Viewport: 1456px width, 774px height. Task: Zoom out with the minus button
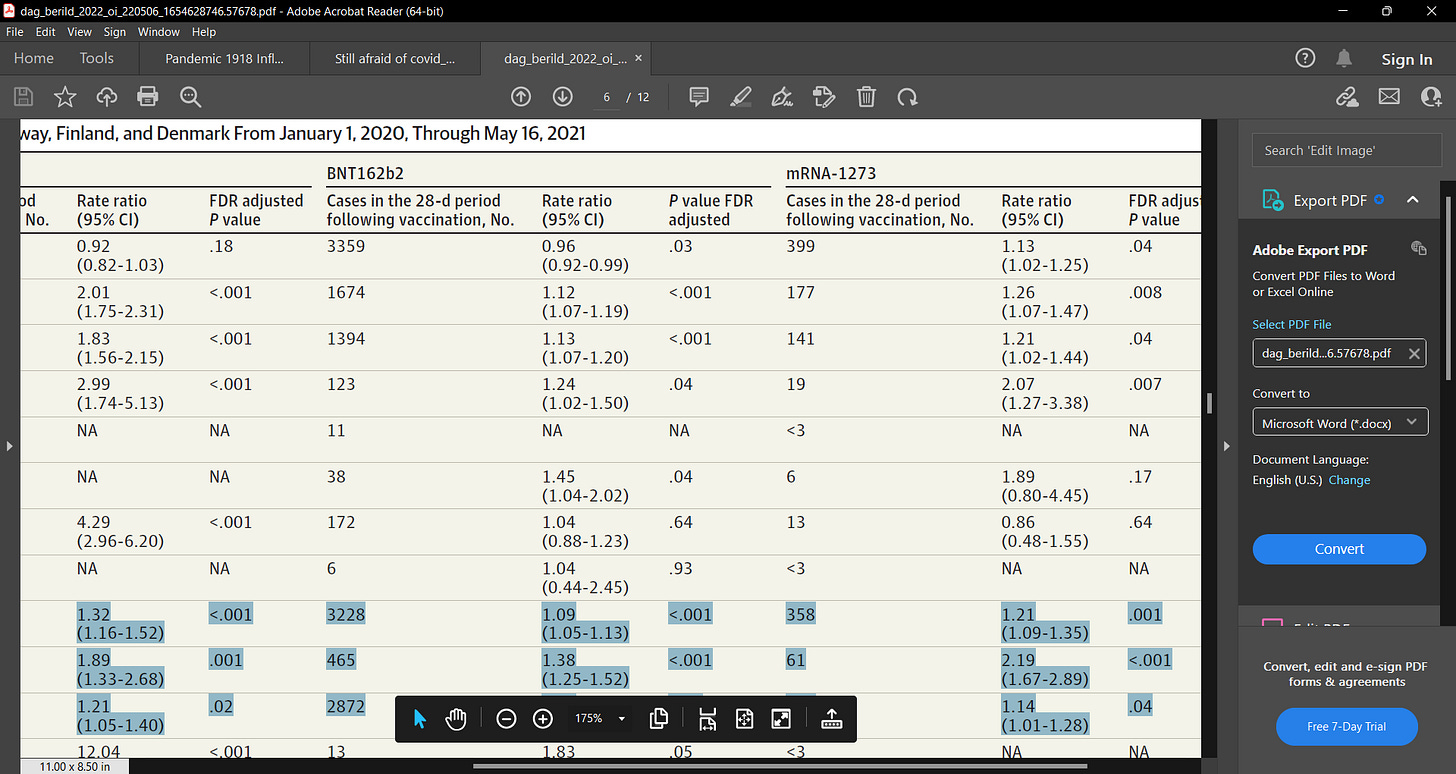[x=506, y=718]
